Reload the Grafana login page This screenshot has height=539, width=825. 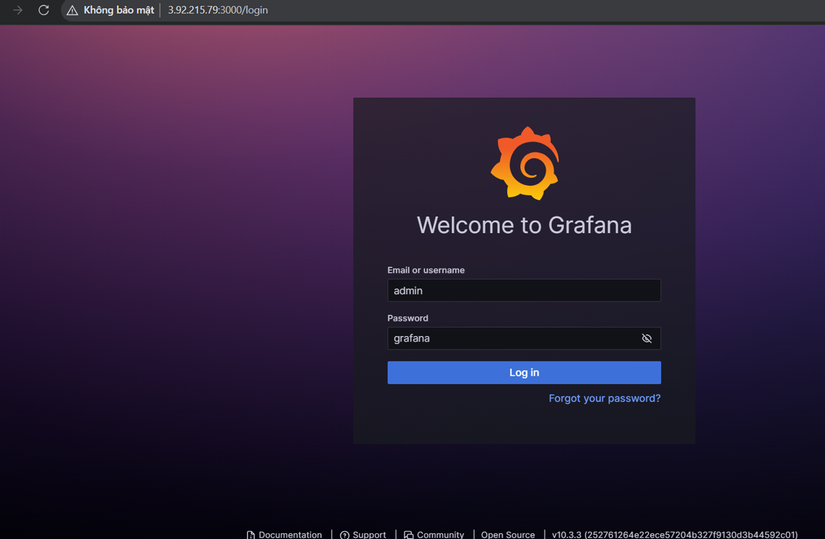(x=44, y=10)
